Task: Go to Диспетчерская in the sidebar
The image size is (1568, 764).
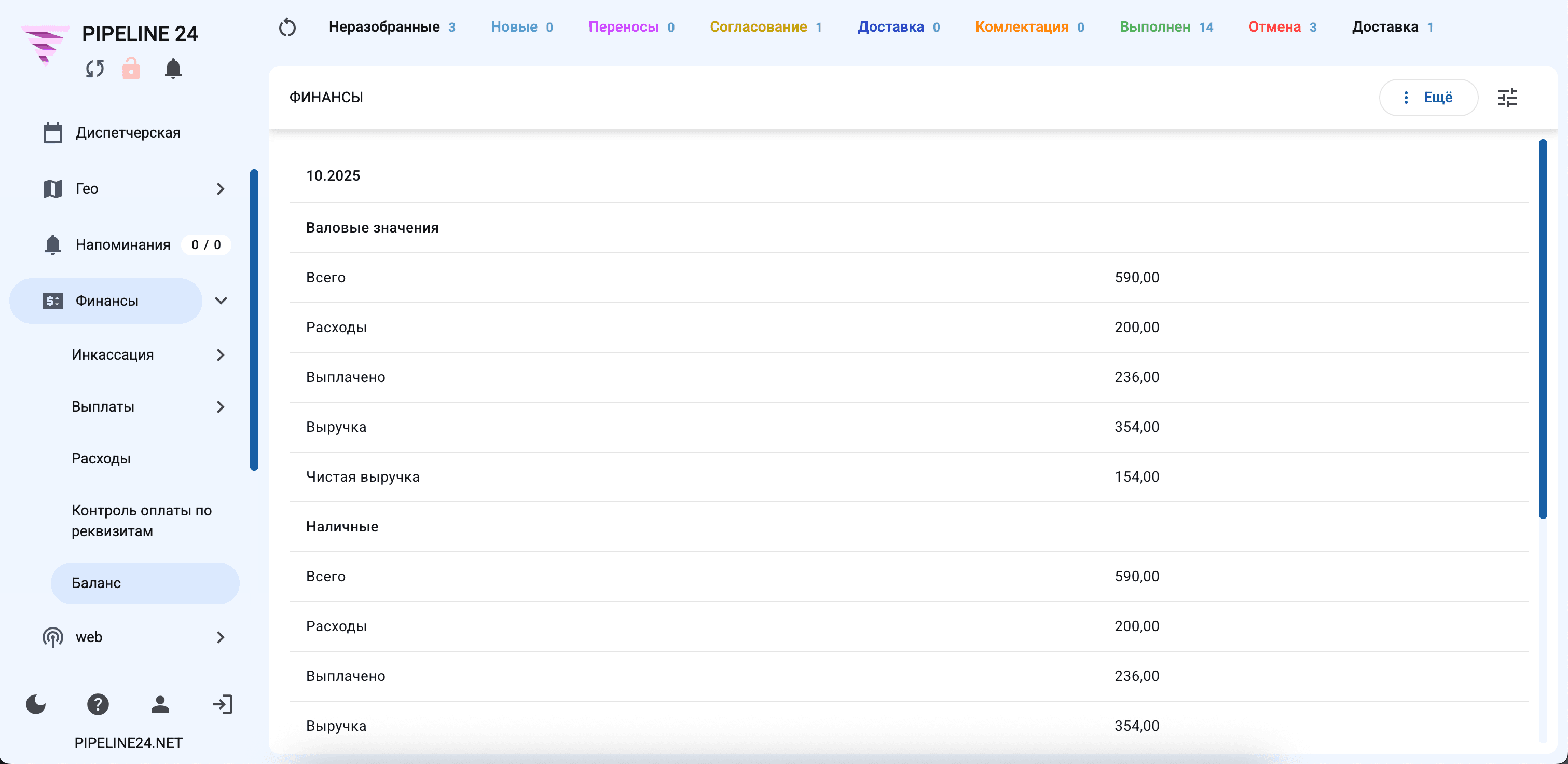Action: [128, 133]
